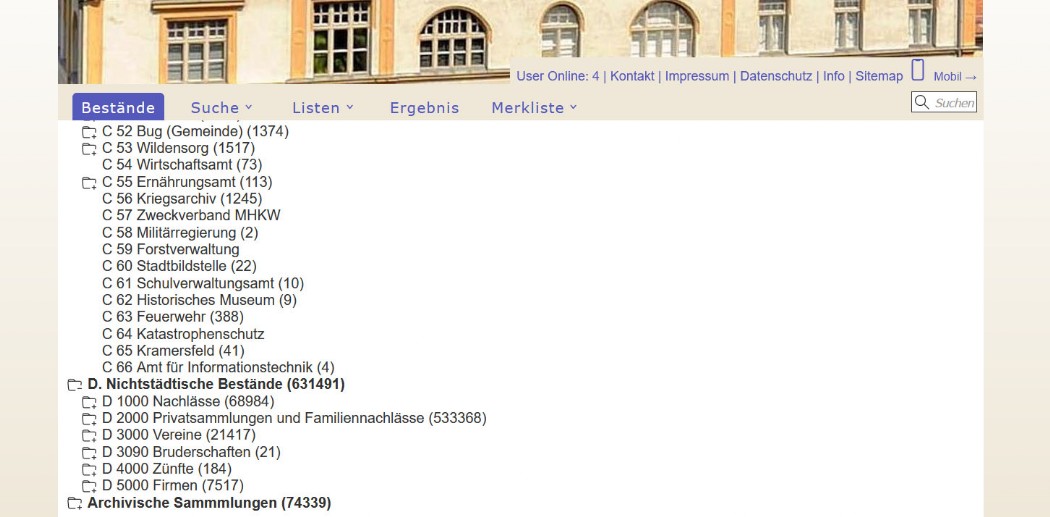
Task: Switch to the Bestände tab
Action: click(118, 108)
